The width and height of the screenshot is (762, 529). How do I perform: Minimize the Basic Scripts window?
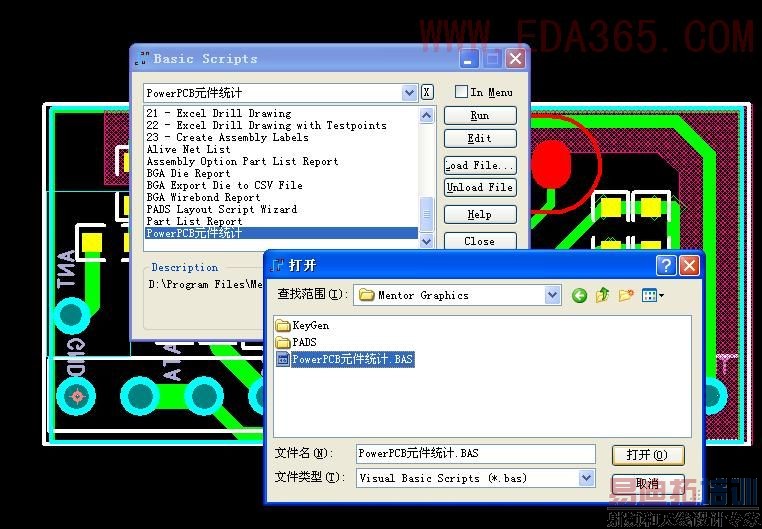tap(468, 59)
